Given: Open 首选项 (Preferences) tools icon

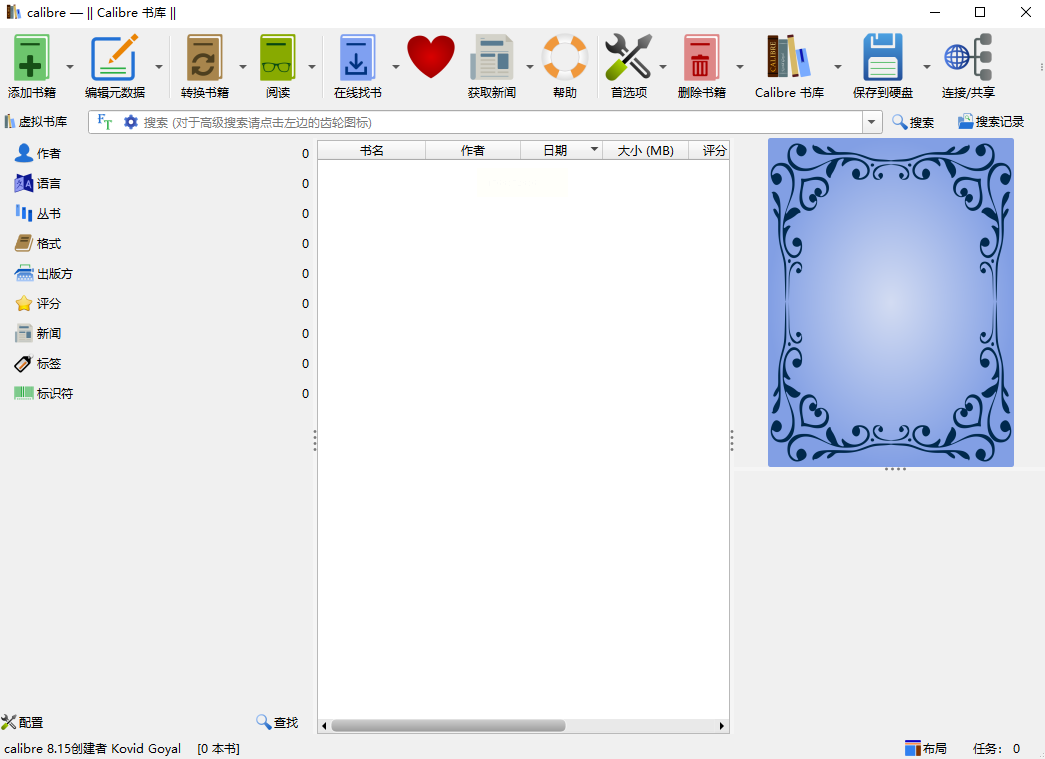Looking at the screenshot, I should tap(628, 59).
